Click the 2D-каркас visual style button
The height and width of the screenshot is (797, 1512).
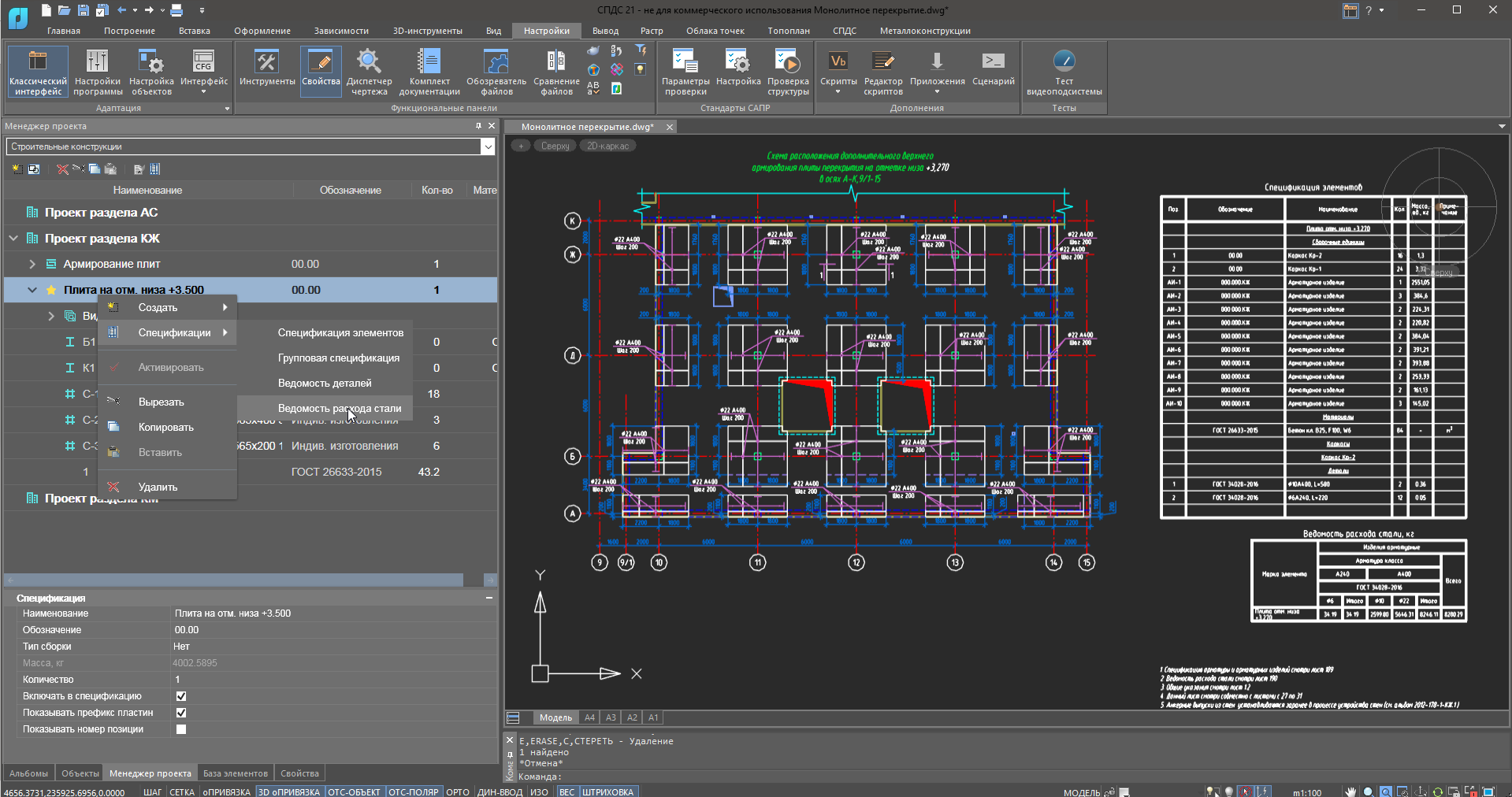[608, 146]
